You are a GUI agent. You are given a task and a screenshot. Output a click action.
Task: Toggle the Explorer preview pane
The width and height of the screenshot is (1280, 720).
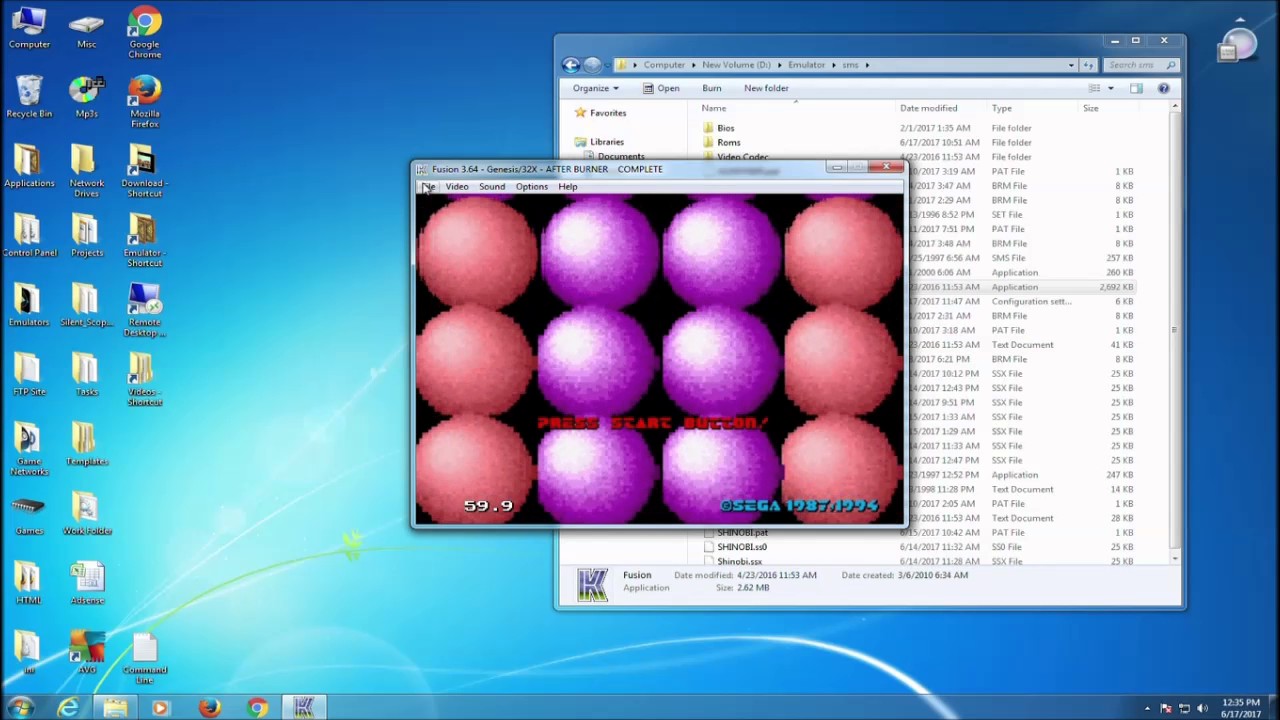(1136, 88)
